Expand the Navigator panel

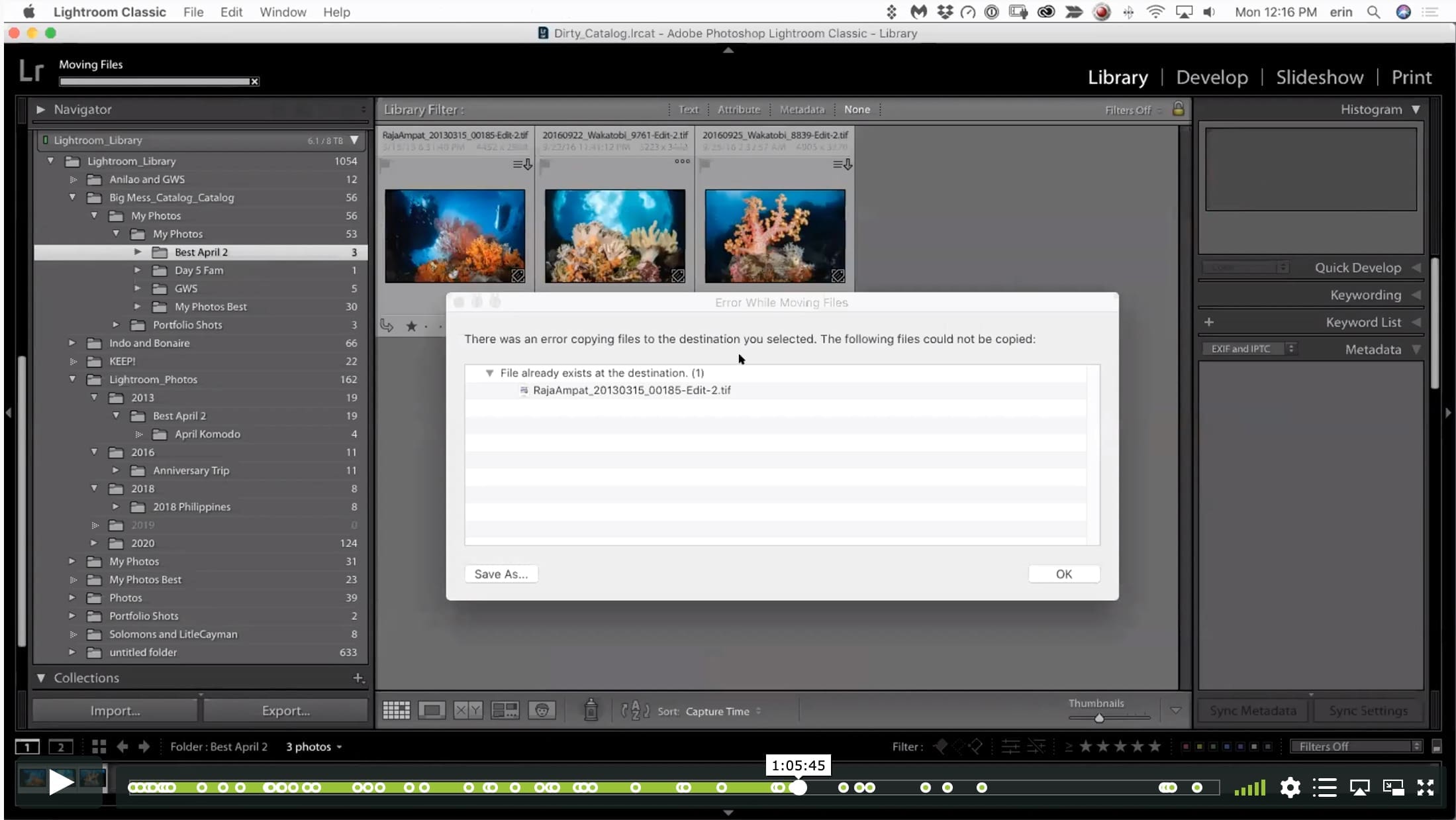(40, 109)
